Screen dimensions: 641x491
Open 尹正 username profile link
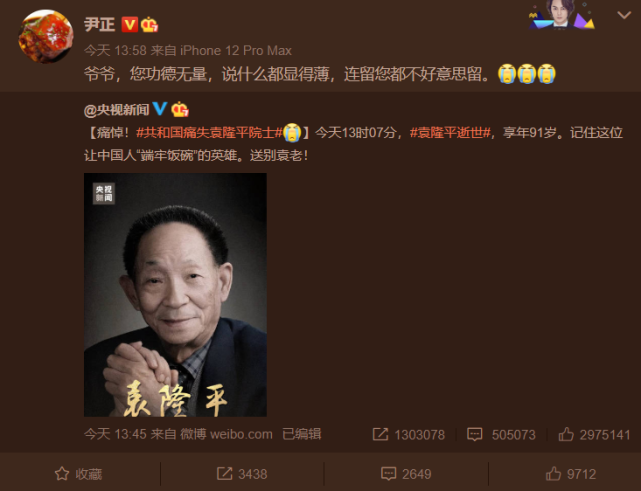click(100, 24)
